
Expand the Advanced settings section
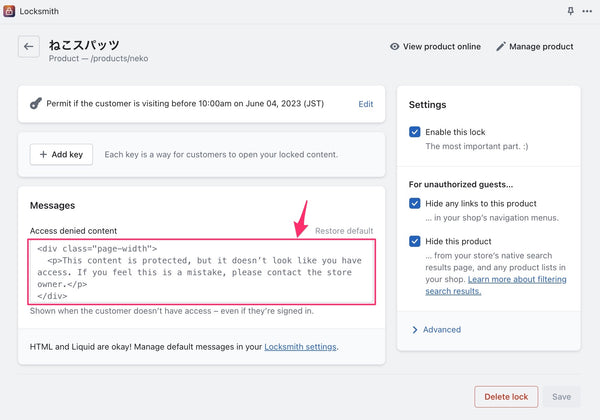tap(437, 330)
